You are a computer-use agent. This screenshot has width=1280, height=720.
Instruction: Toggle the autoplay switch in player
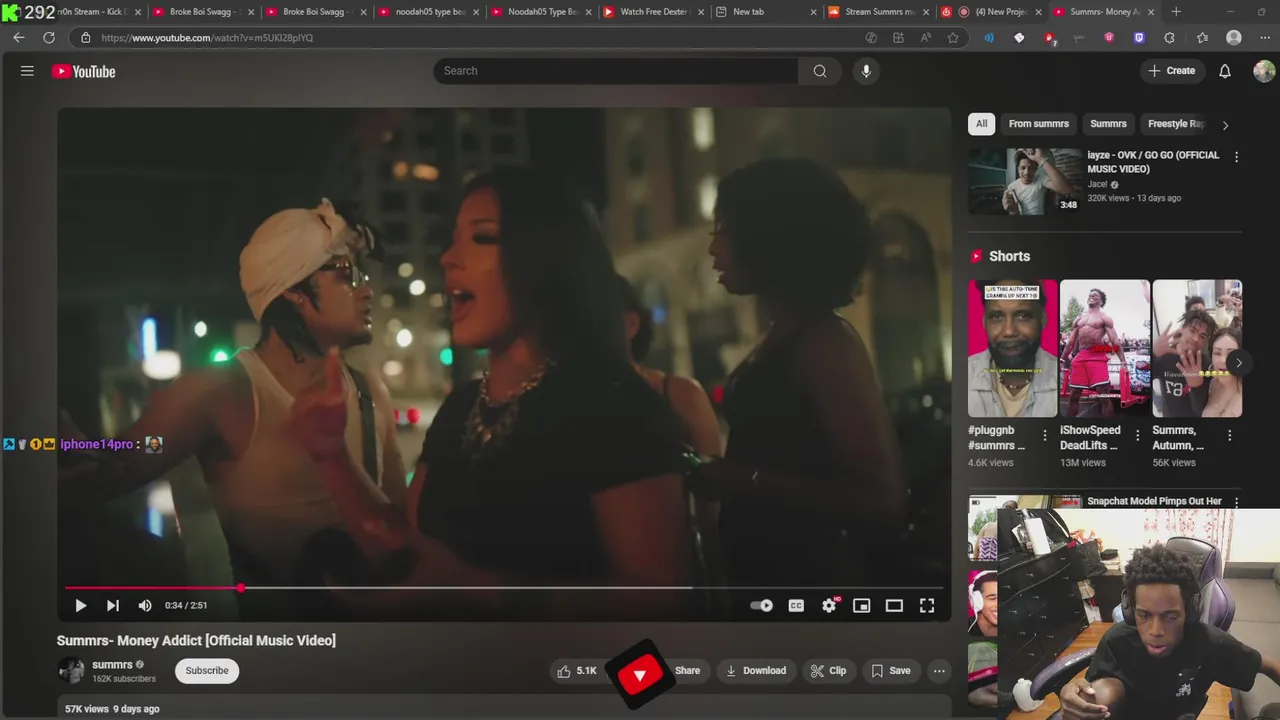tap(762, 605)
